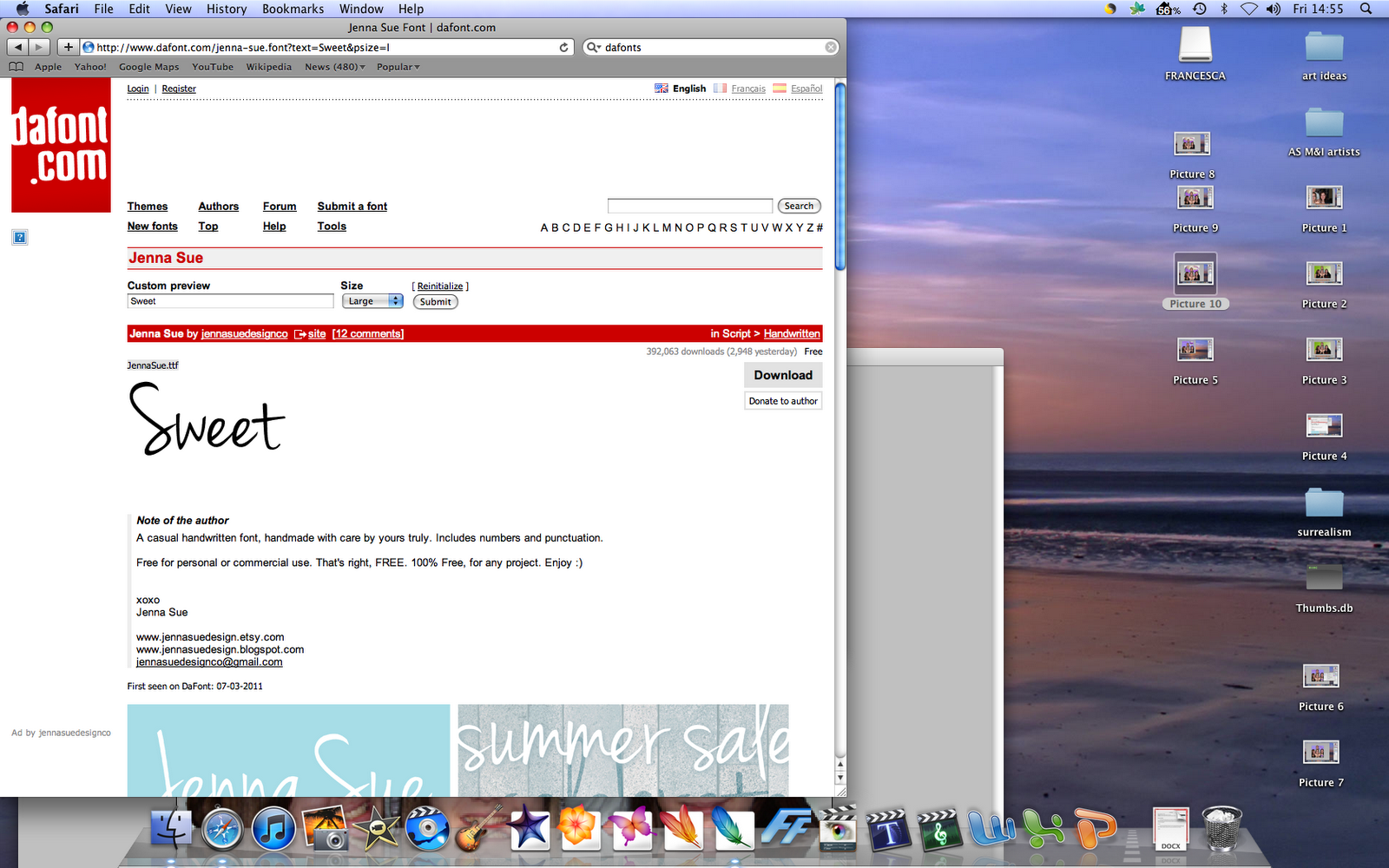Open Finder from the Dock
Image resolution: width=1389 pixels, height=868 pixels.
(172, 829)
